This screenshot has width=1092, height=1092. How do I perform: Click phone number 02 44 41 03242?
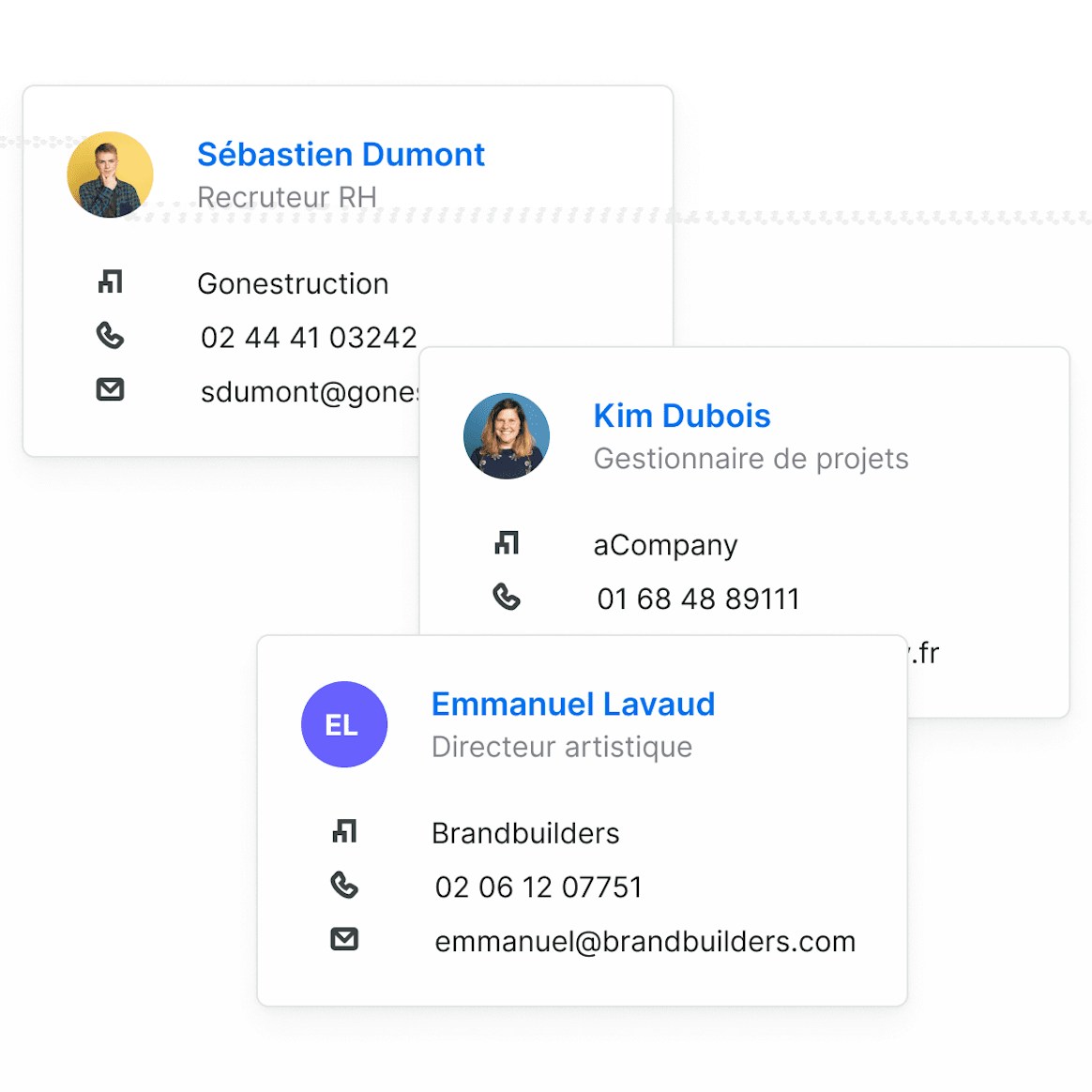click(309, 338)
